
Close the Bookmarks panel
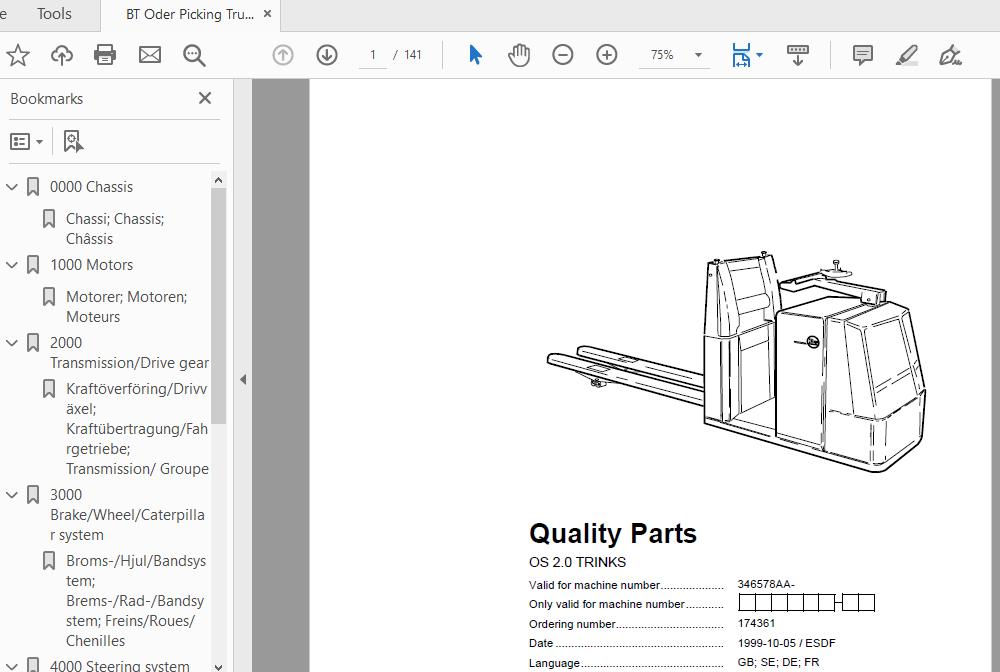(205, 98)
